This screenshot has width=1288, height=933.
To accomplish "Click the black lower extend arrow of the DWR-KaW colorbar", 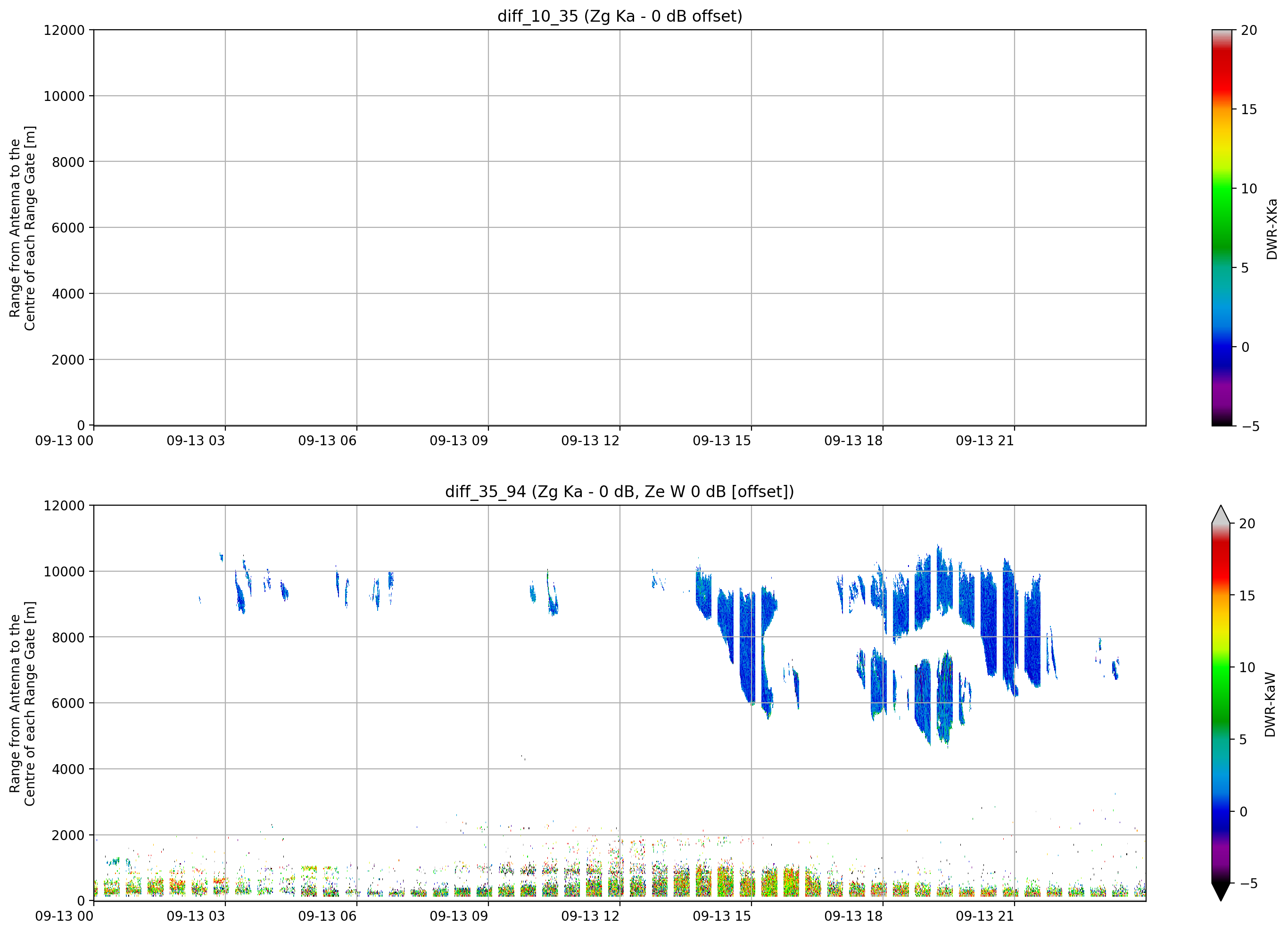I will [x=1221, y=892].
